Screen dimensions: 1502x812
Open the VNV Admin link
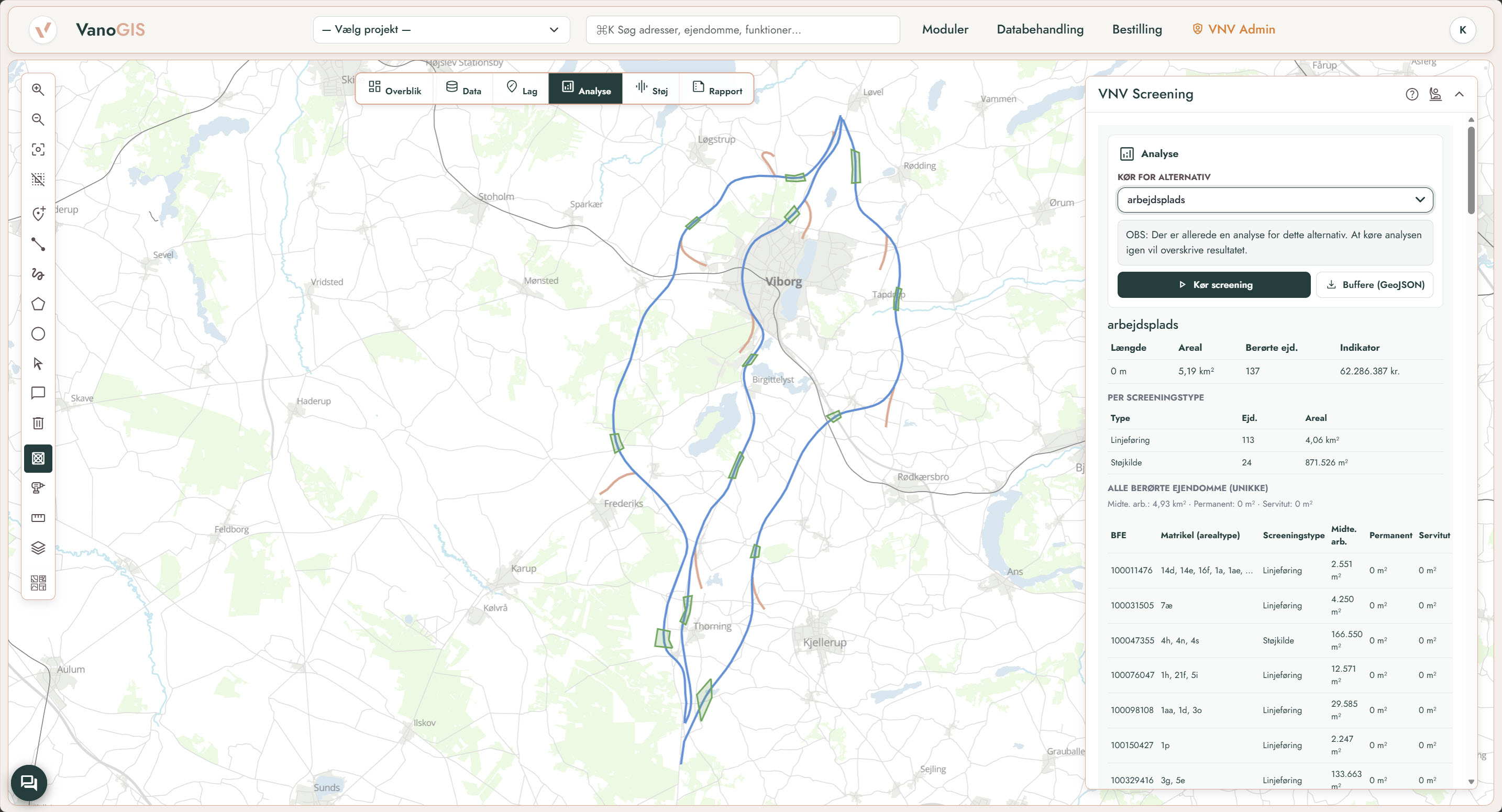click(x=1234, y=29)
